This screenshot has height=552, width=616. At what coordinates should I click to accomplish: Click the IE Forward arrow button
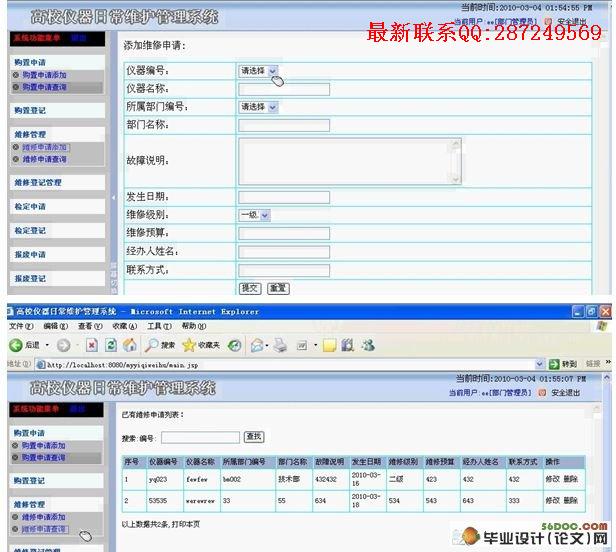[x=63, y=345]
